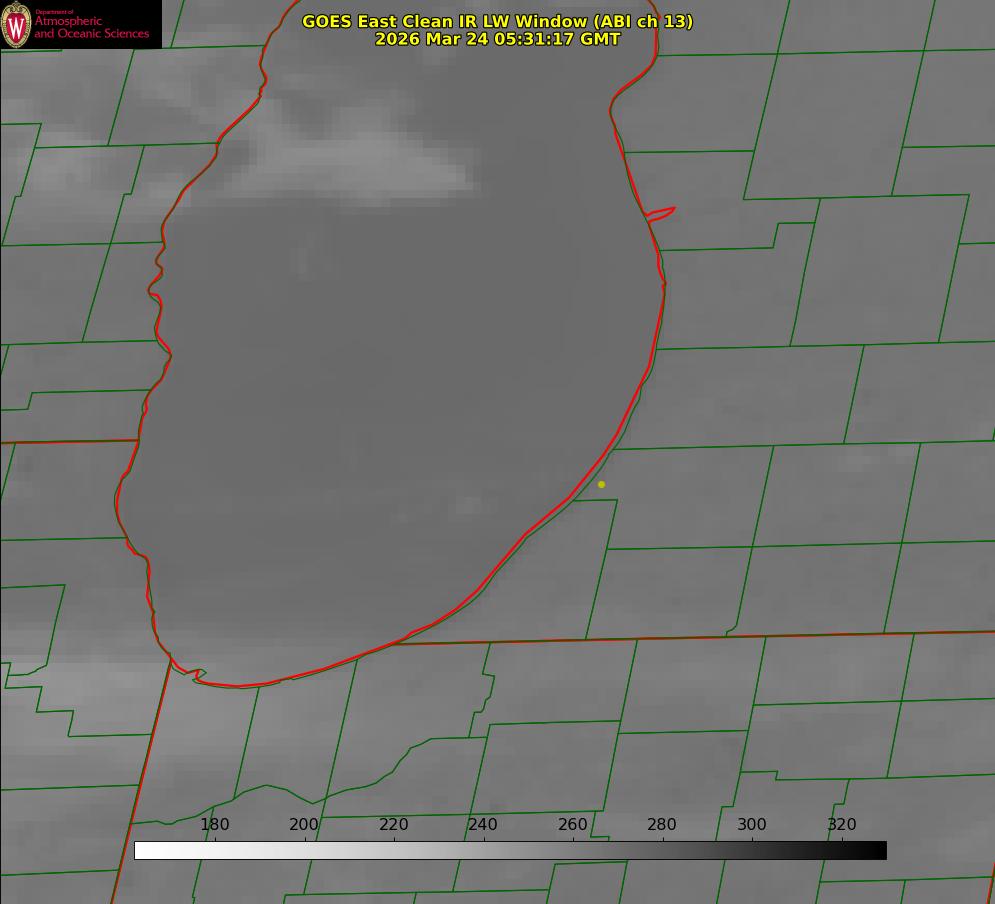Click the University of Wisconsin crest logo
Screen dimensions: 995x904
coord(16,24)
